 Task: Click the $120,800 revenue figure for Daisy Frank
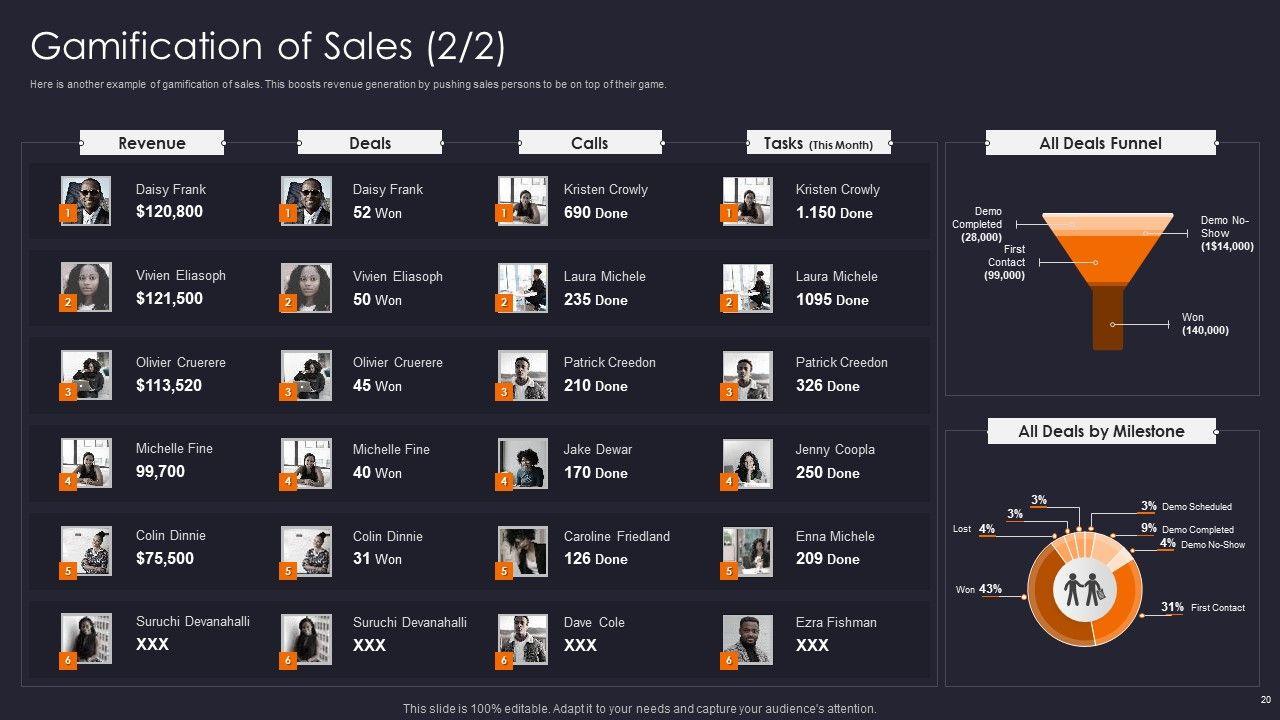(x=169, y=211)
